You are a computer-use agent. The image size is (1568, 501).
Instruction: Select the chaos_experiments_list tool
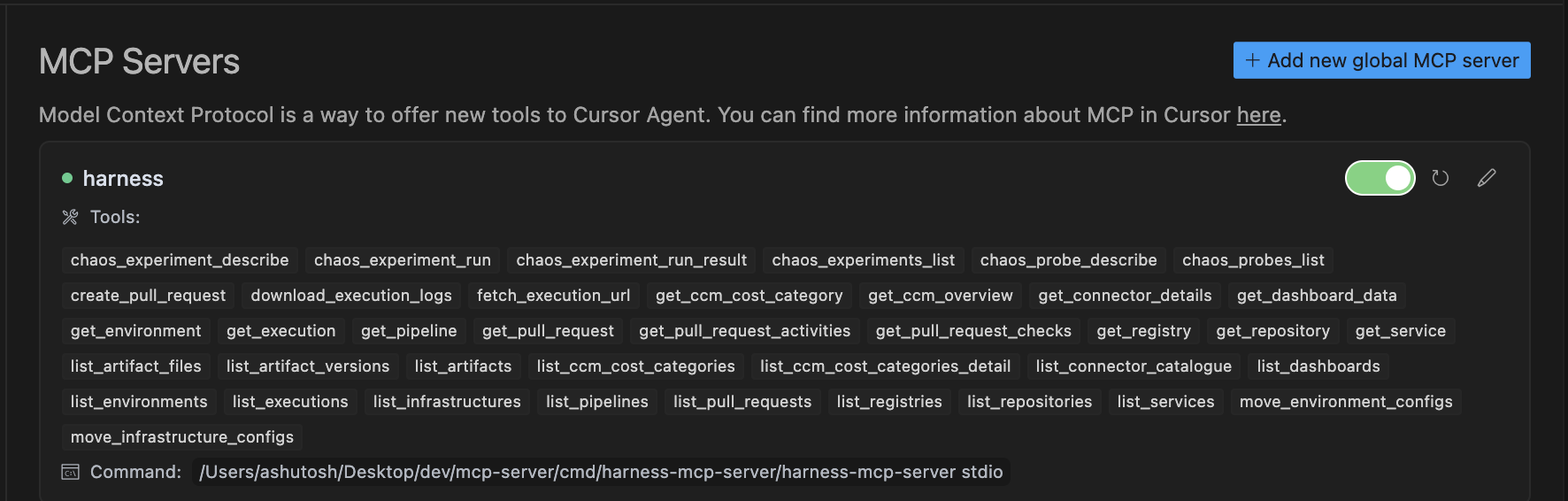click(x=864, y=260)
